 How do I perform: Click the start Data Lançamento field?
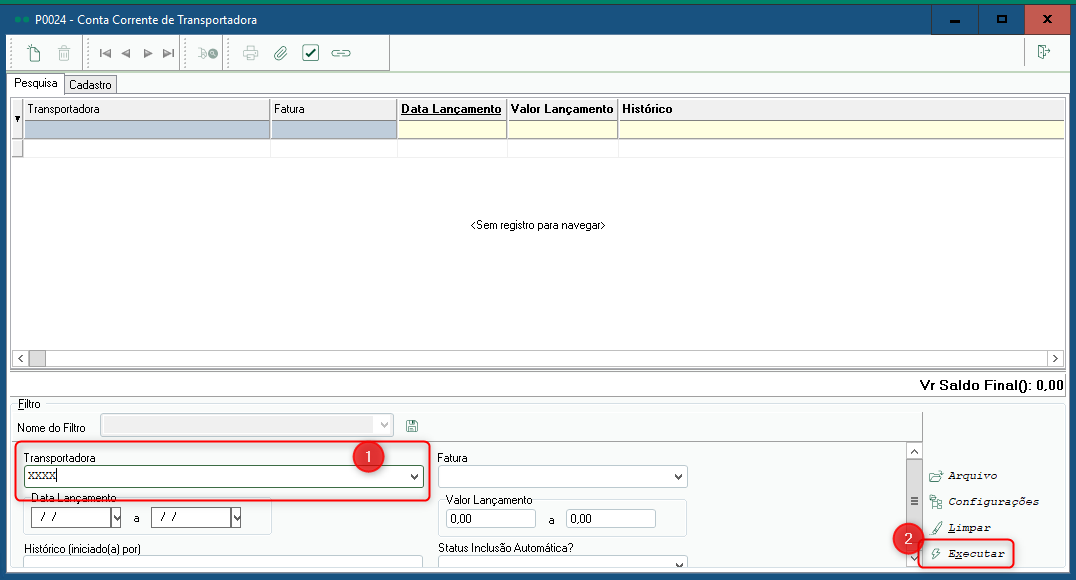coord(71,517)
